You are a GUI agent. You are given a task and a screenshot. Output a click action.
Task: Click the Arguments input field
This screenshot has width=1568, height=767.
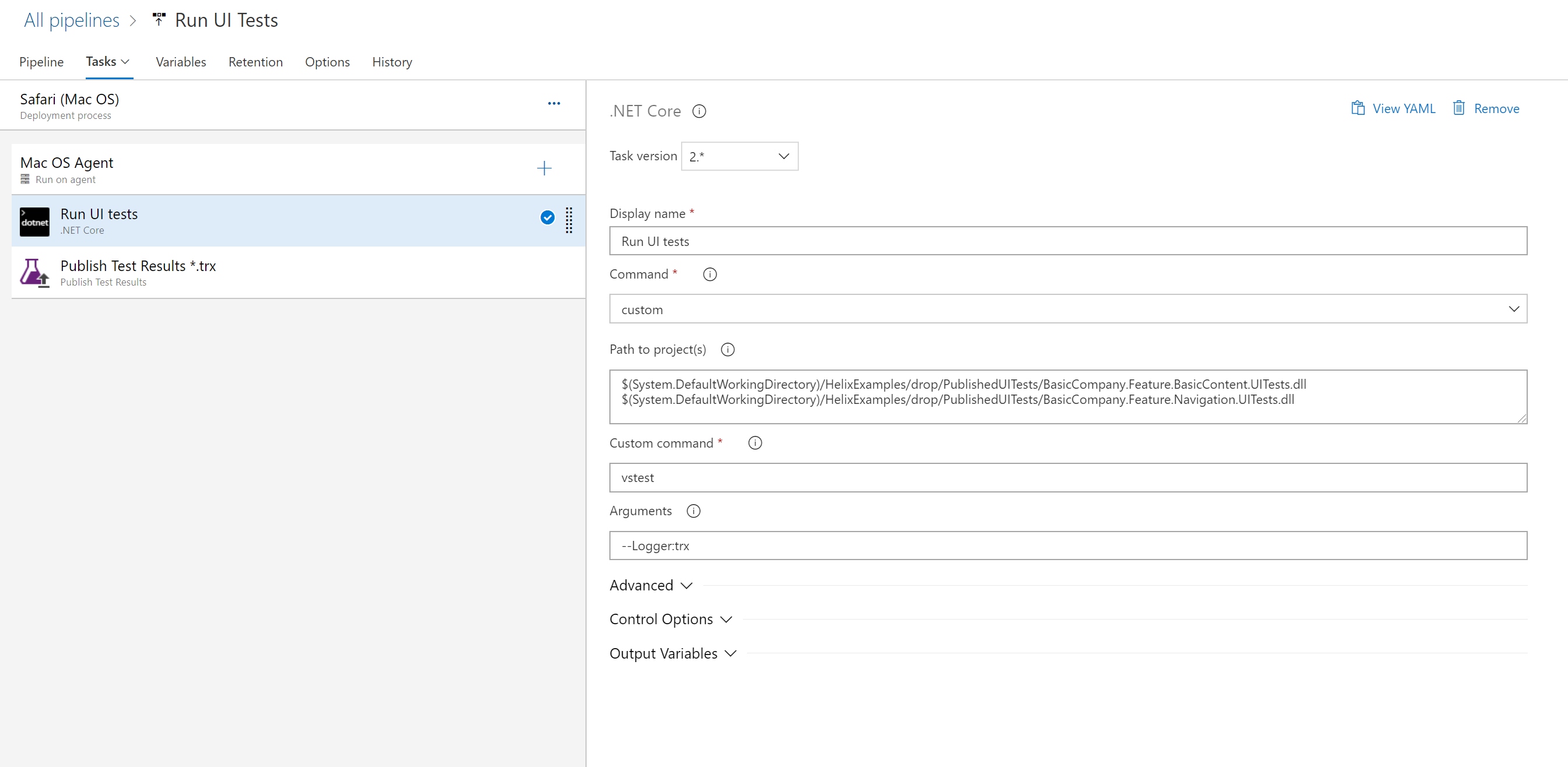click(x=1068, y=546)
